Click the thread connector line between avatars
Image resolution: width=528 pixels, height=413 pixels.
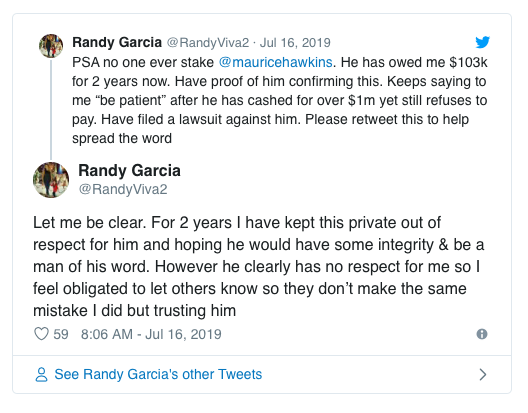(x=51, y=110)
